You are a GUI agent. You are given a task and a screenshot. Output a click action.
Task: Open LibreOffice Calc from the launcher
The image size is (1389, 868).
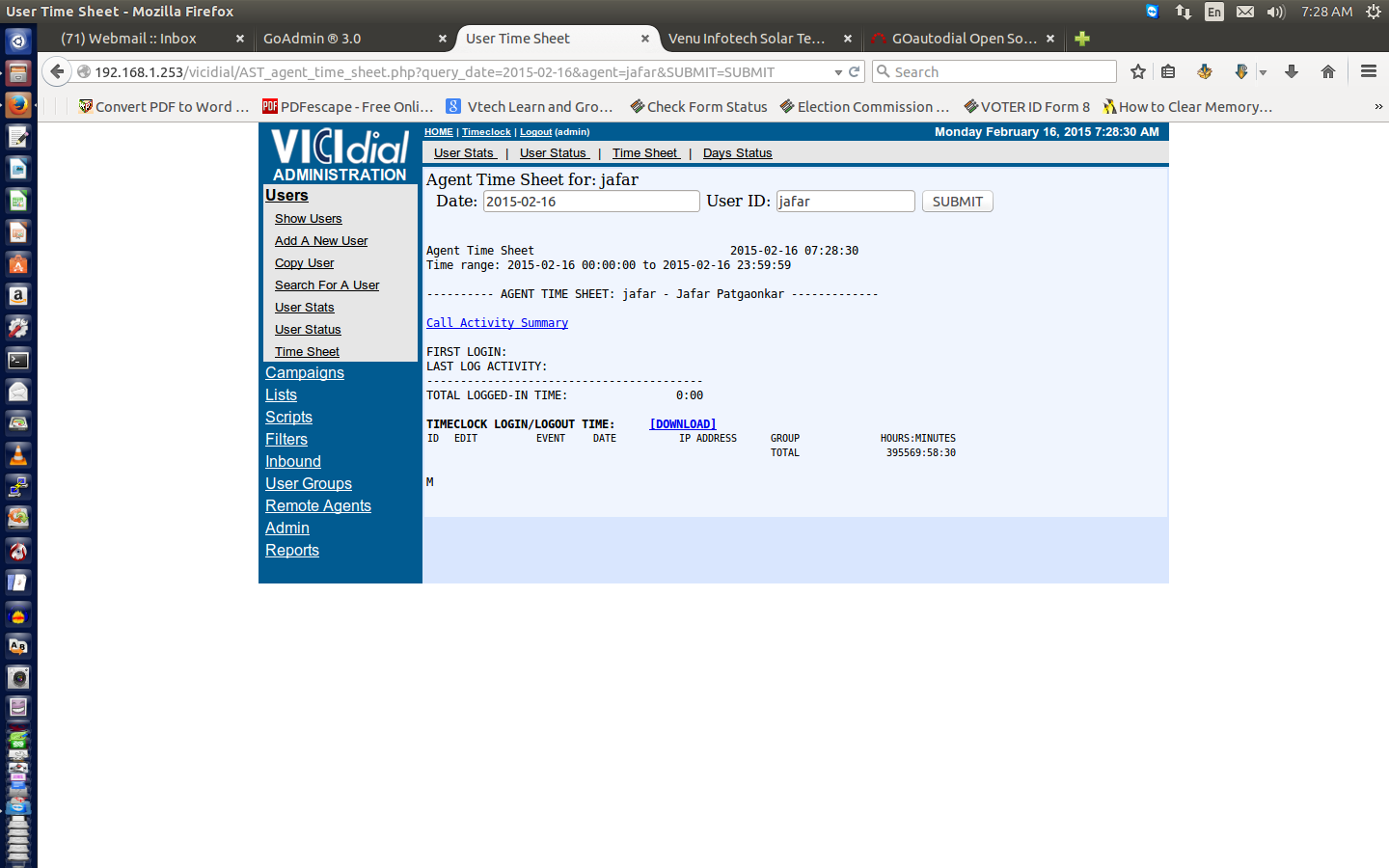pyautogui.click(x=18, y=201)
